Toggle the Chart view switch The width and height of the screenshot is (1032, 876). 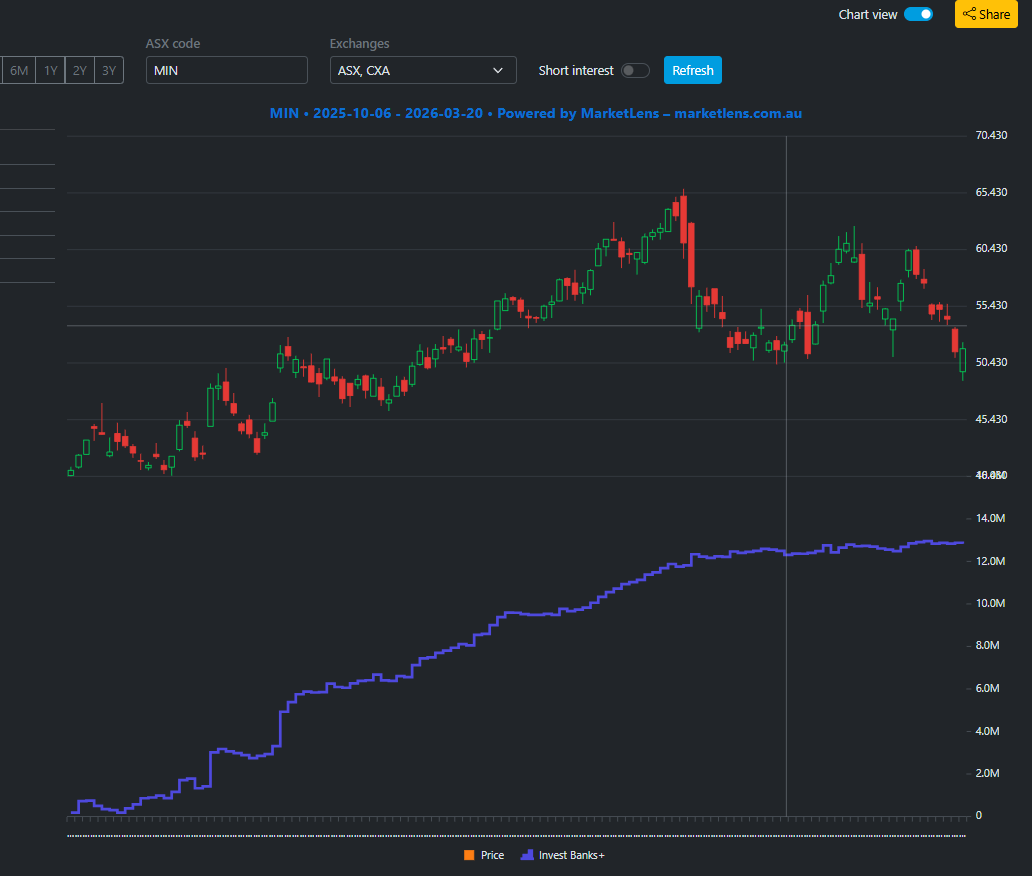coord(918,14)
